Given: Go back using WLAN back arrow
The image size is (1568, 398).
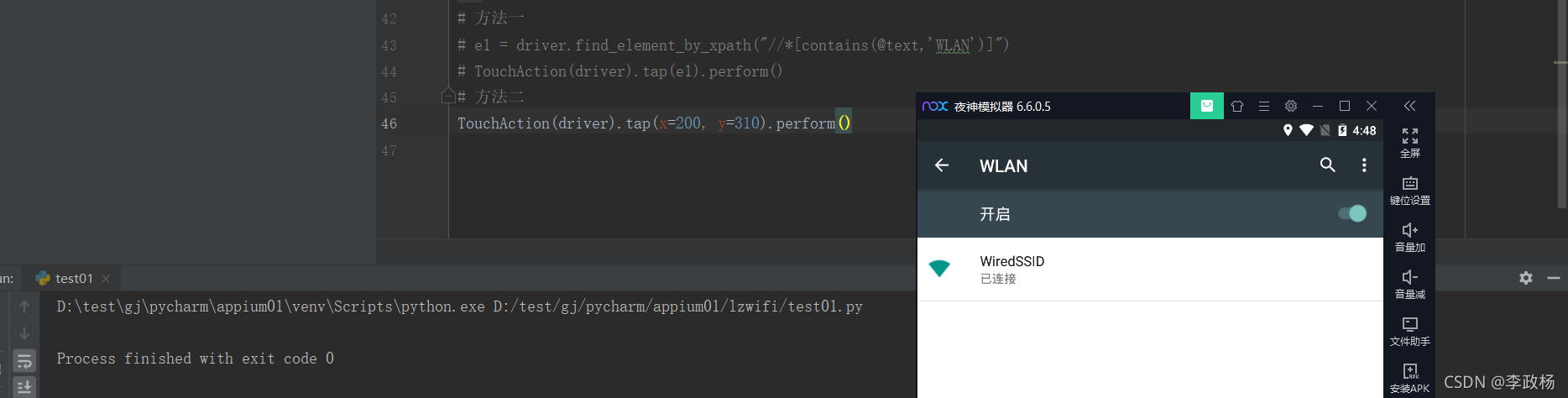Looking at the screenshot, I should pyautogui.click(x=942, y=165).
